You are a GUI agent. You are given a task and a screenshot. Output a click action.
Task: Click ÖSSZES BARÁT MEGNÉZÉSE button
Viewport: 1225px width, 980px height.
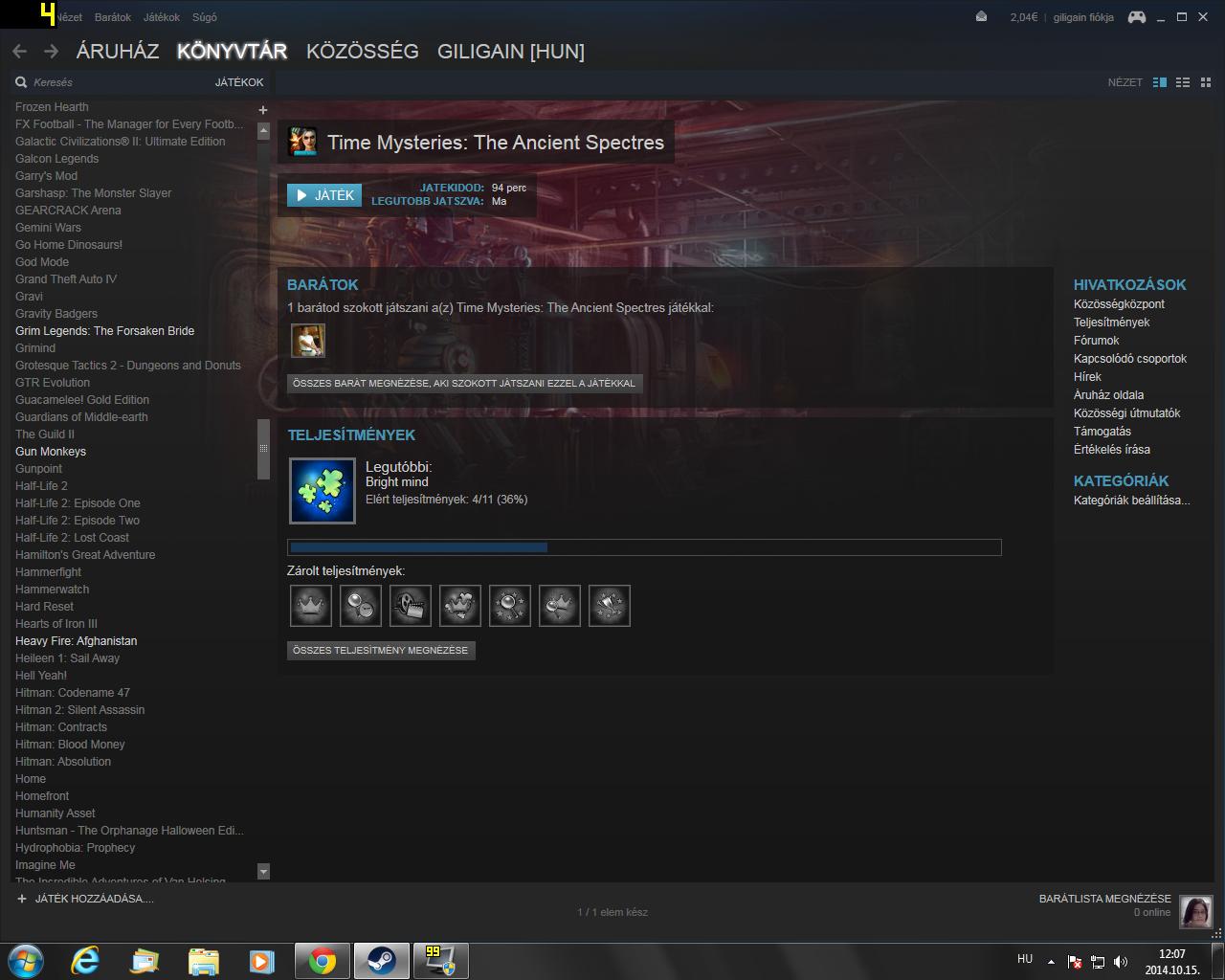point(464,383)
